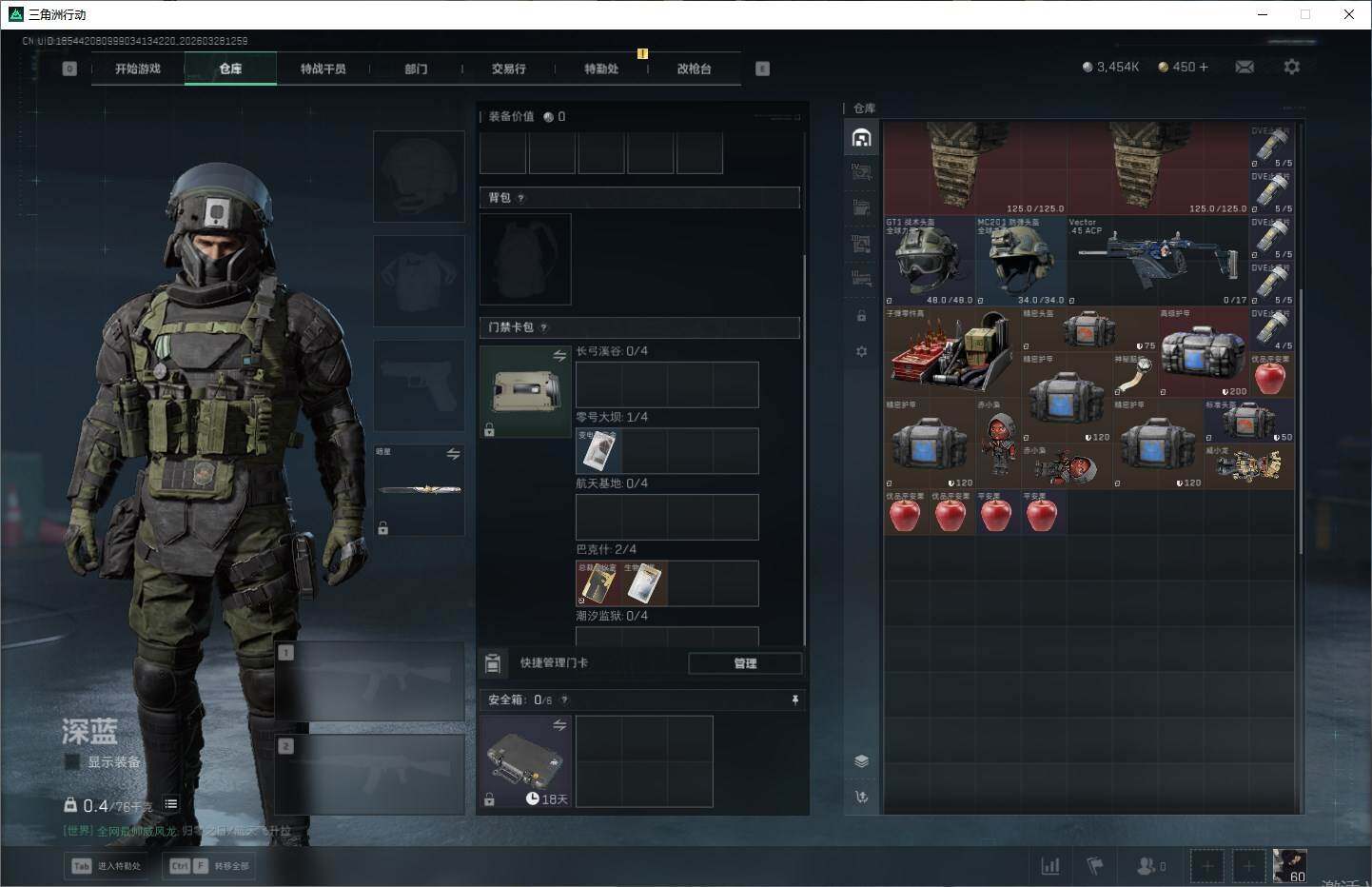Image resolution: width=1372 pixels, height=887 pixels.
Task: Click the lock icon in warehouse sidebar
Action: [x=861, y=316]
